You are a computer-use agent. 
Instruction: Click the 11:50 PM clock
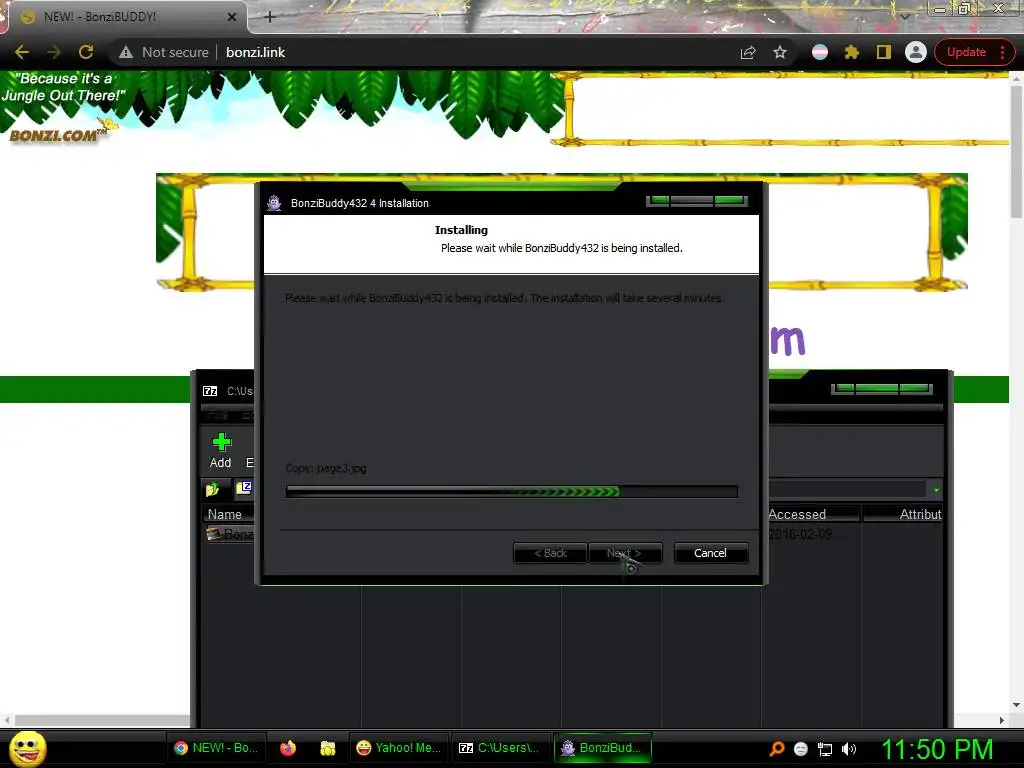(x=937, y=749)
